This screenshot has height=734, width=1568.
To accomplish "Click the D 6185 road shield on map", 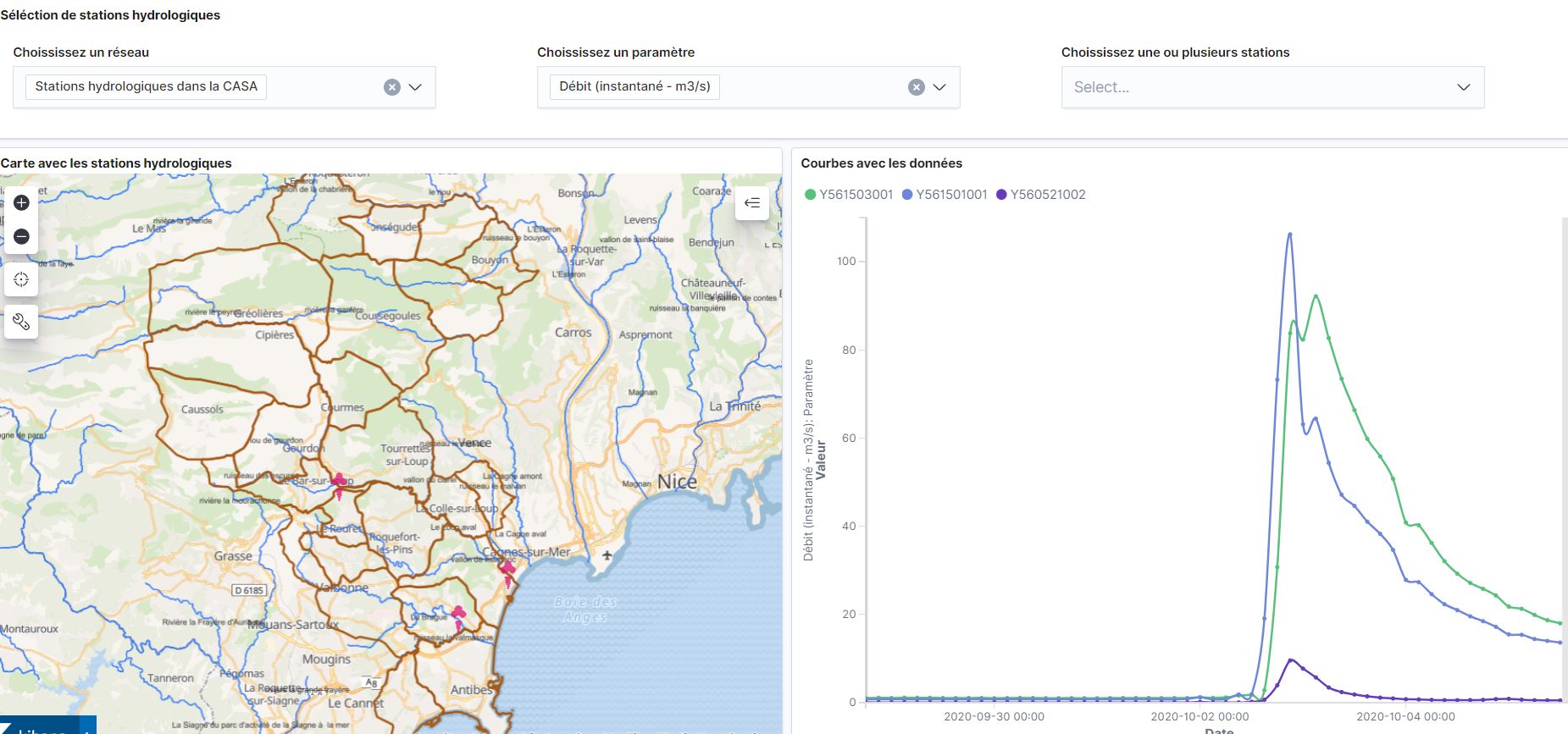I will 249,590.
